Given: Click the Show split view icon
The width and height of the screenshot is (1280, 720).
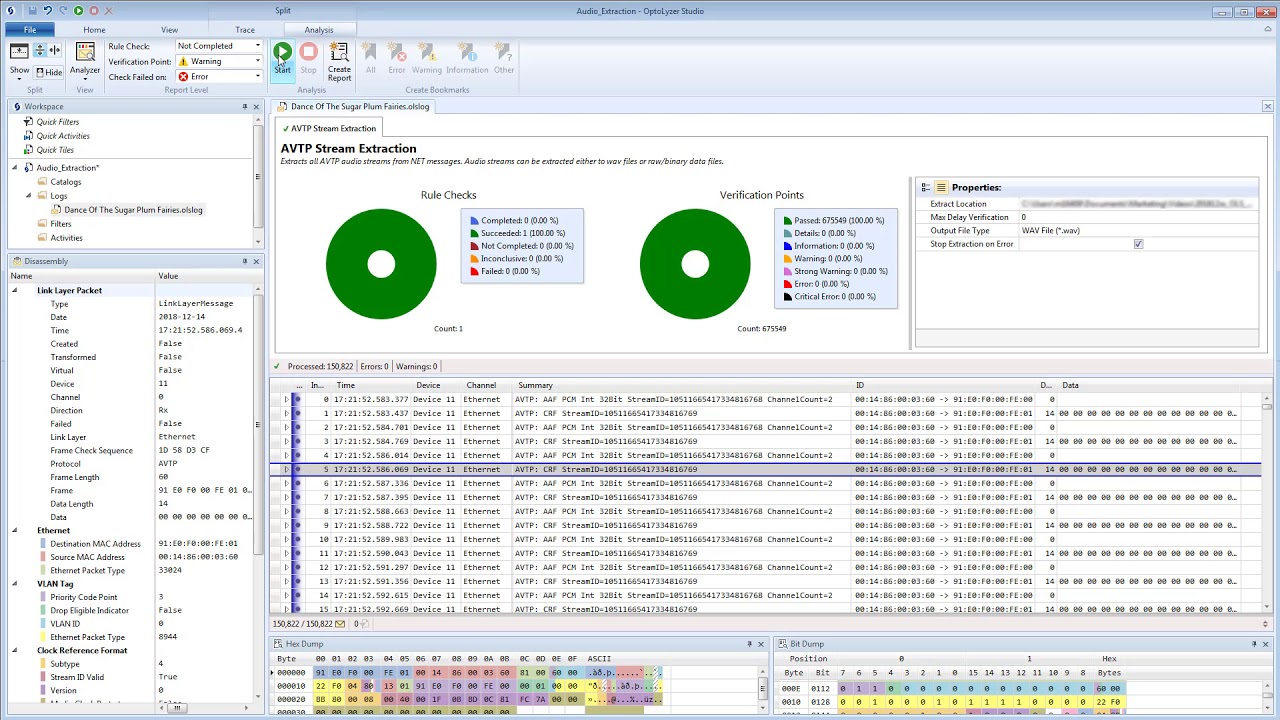Looking at the screenshot, I should pos(19,58).
